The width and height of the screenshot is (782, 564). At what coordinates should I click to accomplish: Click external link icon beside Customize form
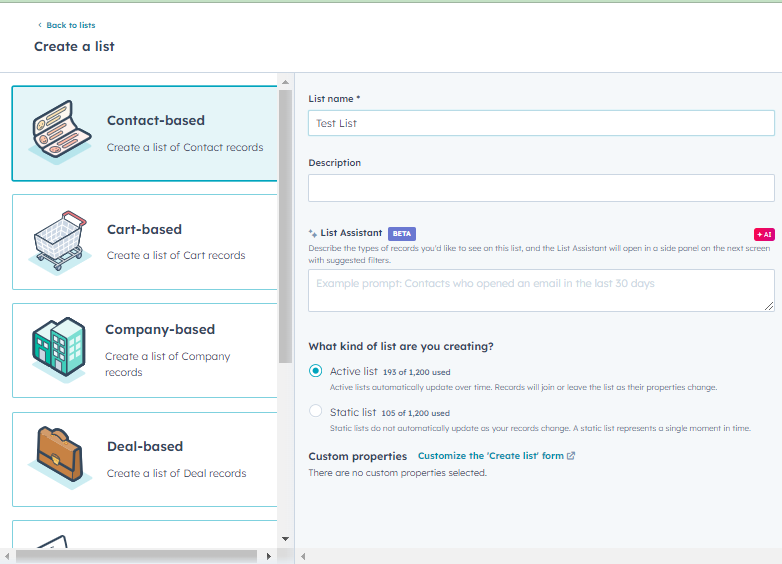pos(571,456)
